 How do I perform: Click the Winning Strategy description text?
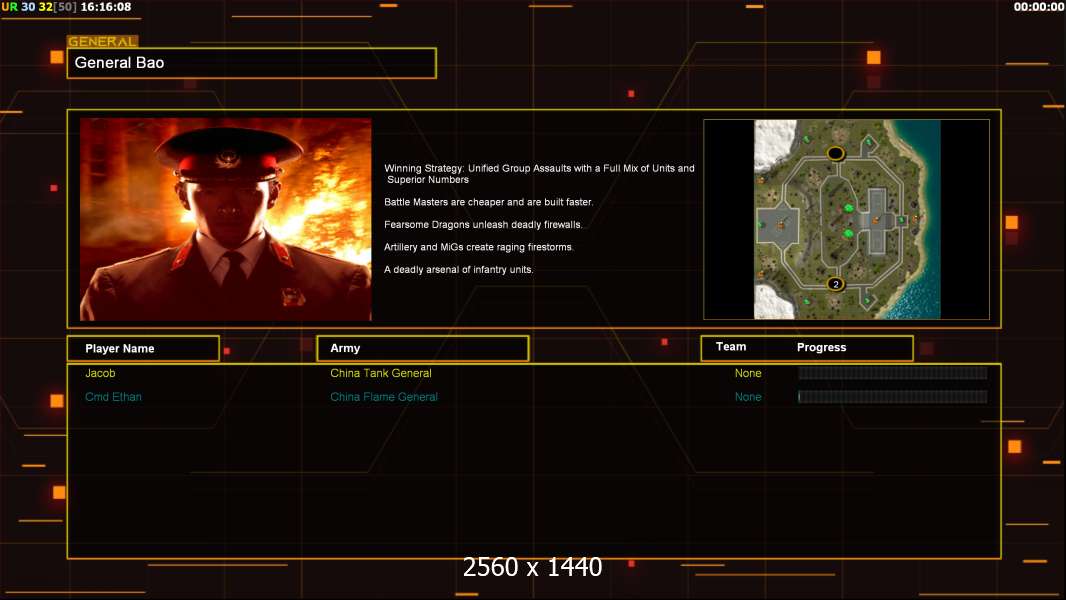[539, 174]
